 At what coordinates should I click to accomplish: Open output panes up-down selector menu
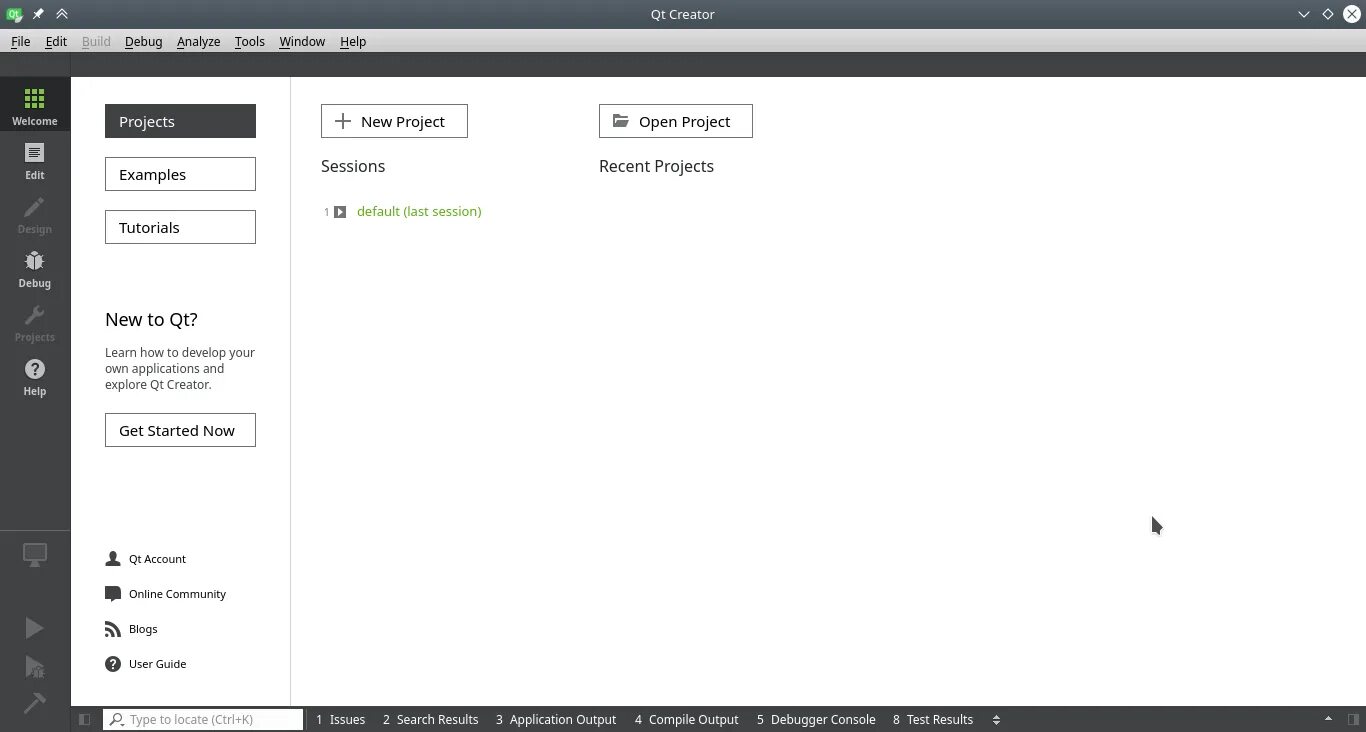996,719
